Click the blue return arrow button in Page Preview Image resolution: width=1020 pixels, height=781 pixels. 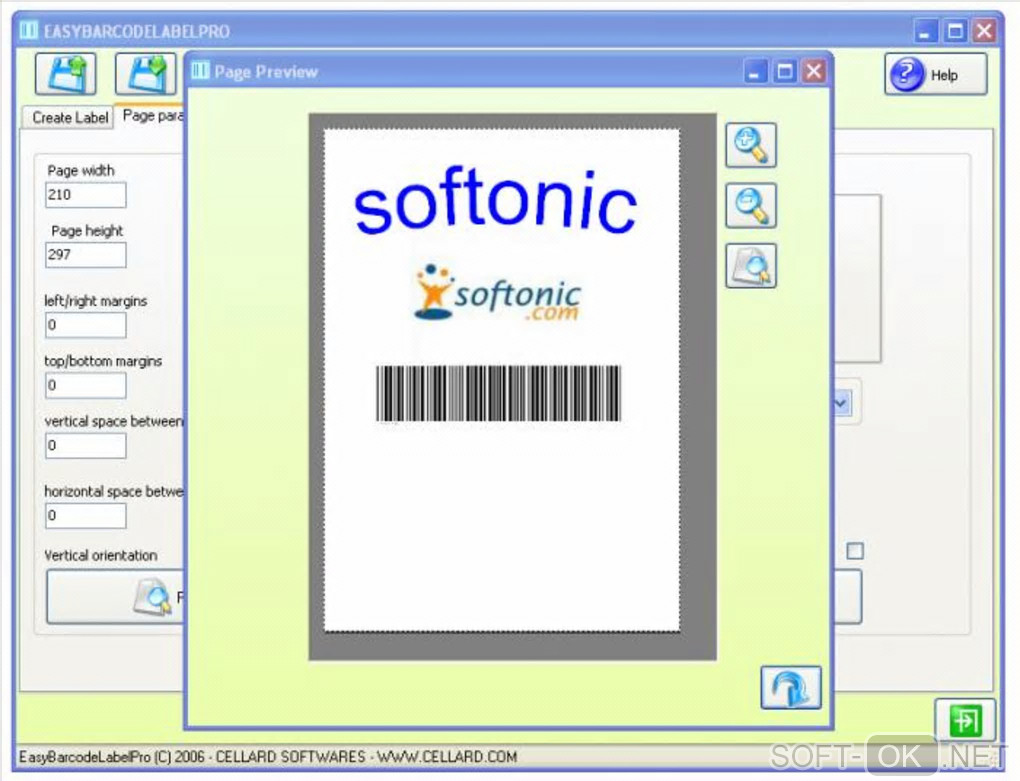[x=790, y=687]
